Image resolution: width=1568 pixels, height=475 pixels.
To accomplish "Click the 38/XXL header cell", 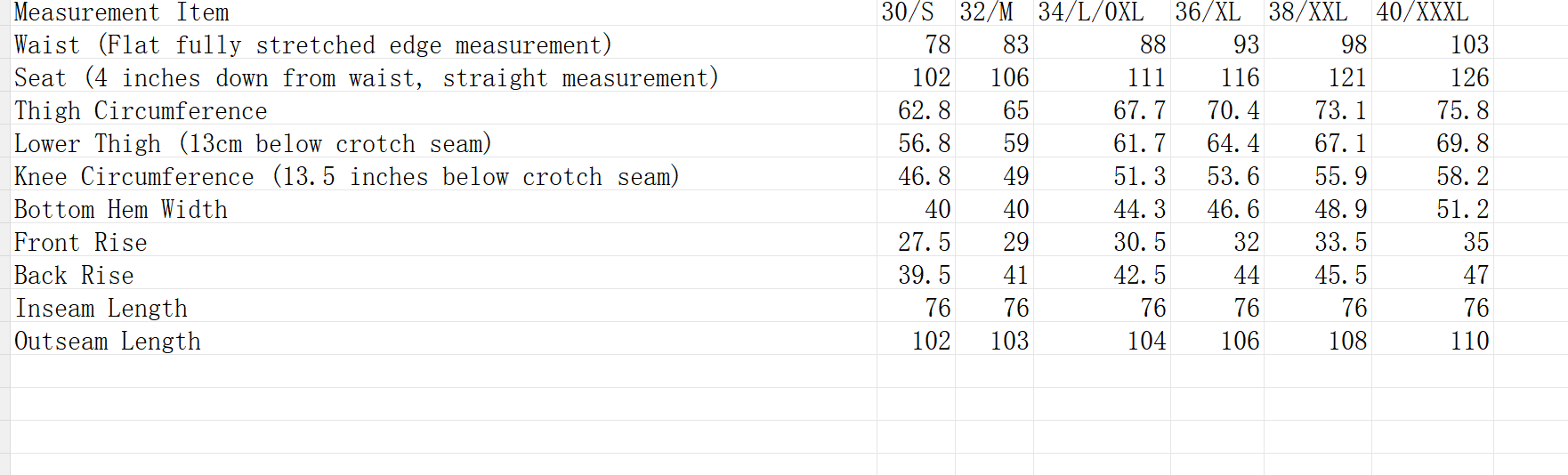I will [1318, 12].
